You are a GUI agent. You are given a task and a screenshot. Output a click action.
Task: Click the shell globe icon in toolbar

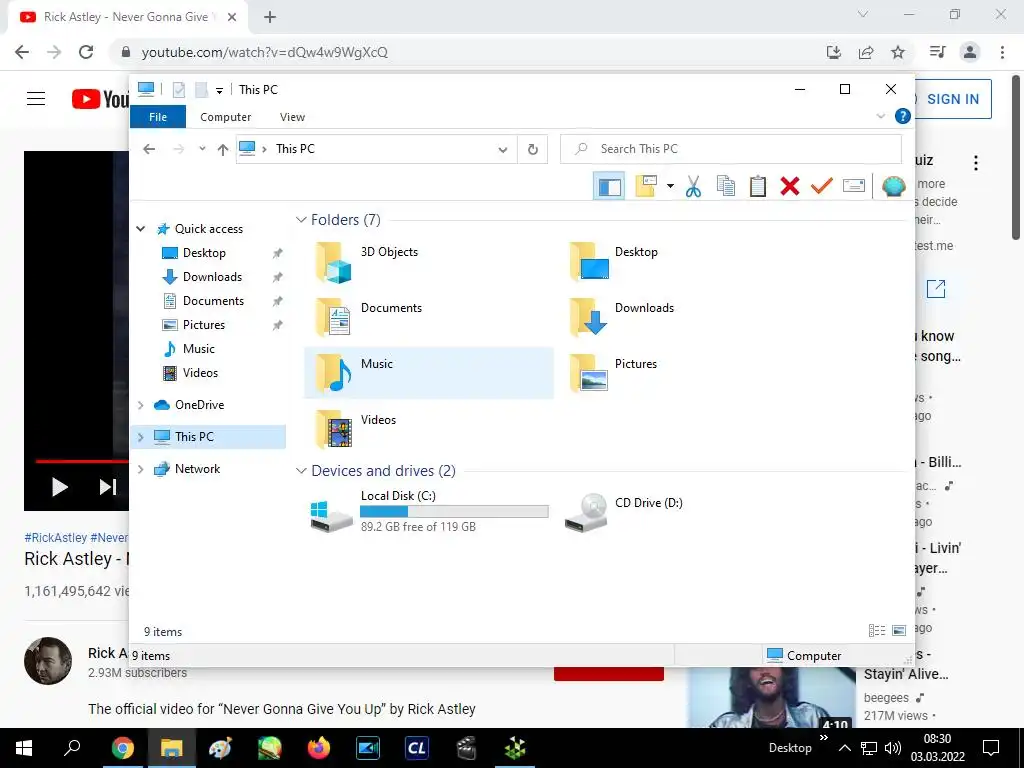click(x=893, y=187)
